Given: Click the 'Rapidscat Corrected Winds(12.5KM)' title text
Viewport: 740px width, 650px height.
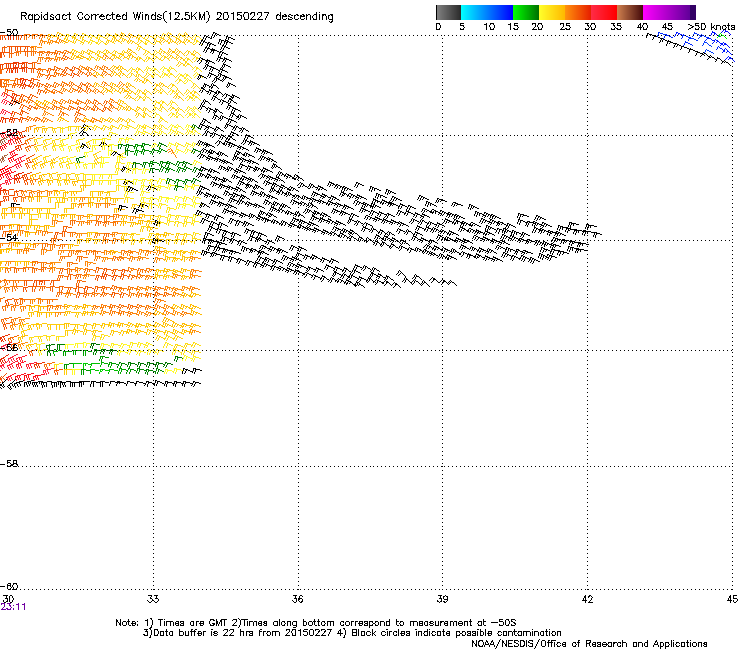Looking at the screenshot, I should click(115, 17).
